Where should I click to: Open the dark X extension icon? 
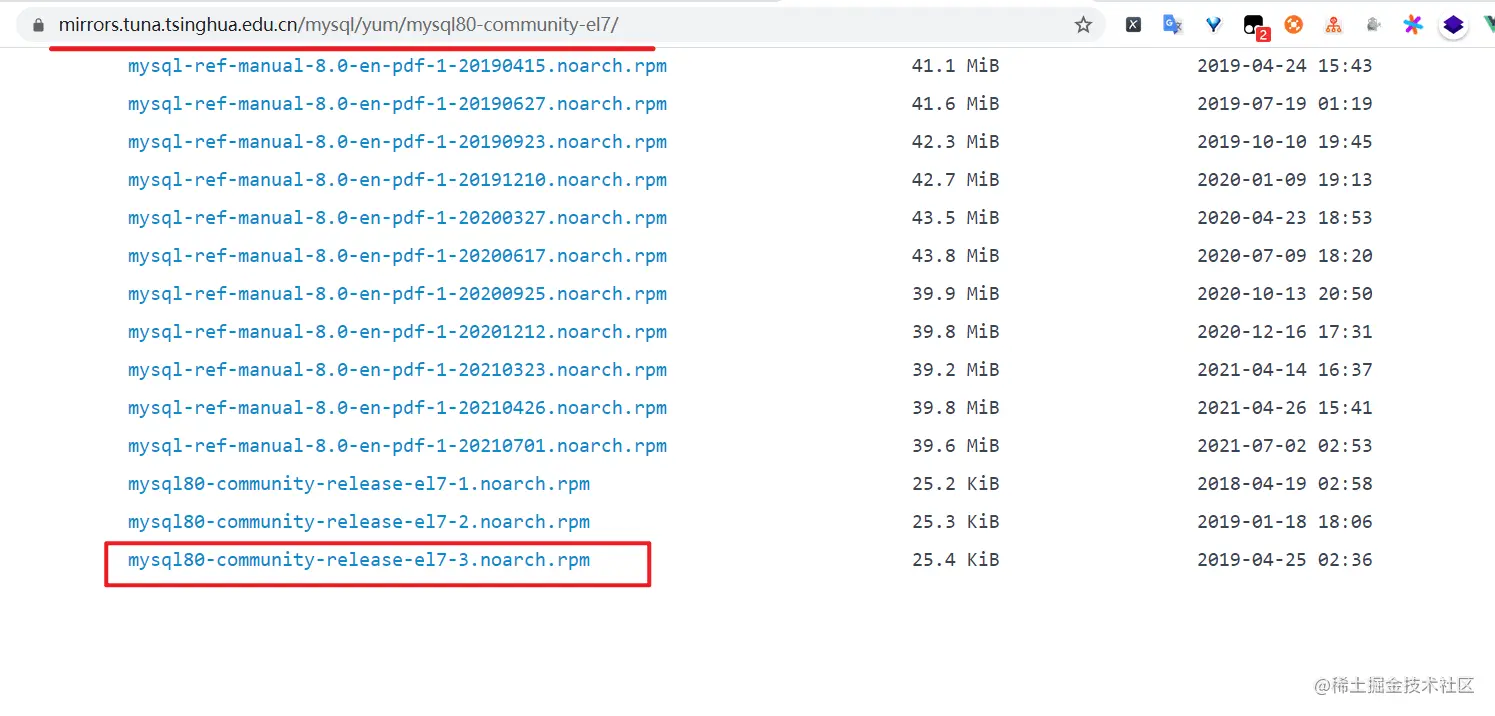(1133, 25)
